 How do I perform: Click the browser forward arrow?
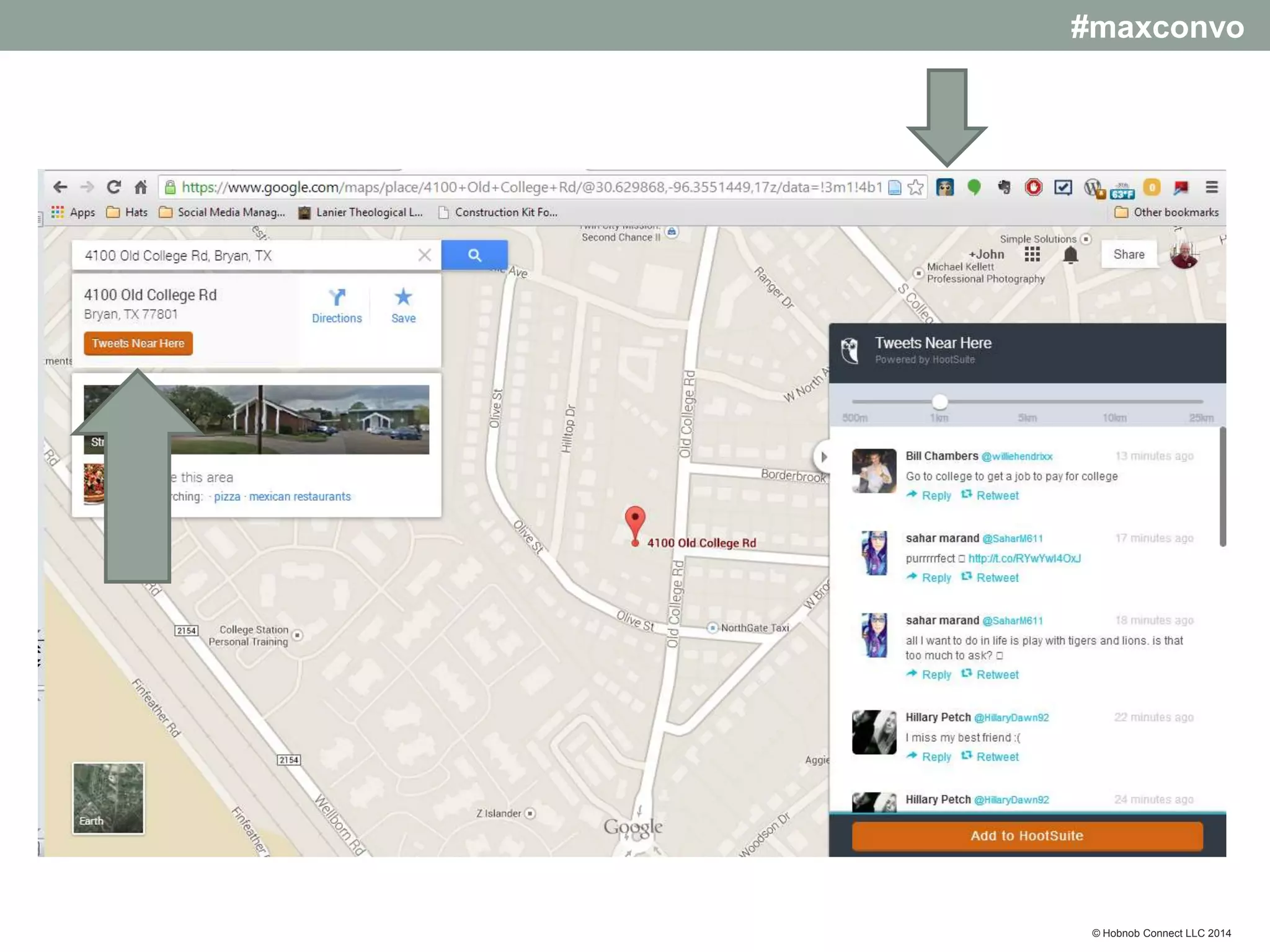click(87, 187)
